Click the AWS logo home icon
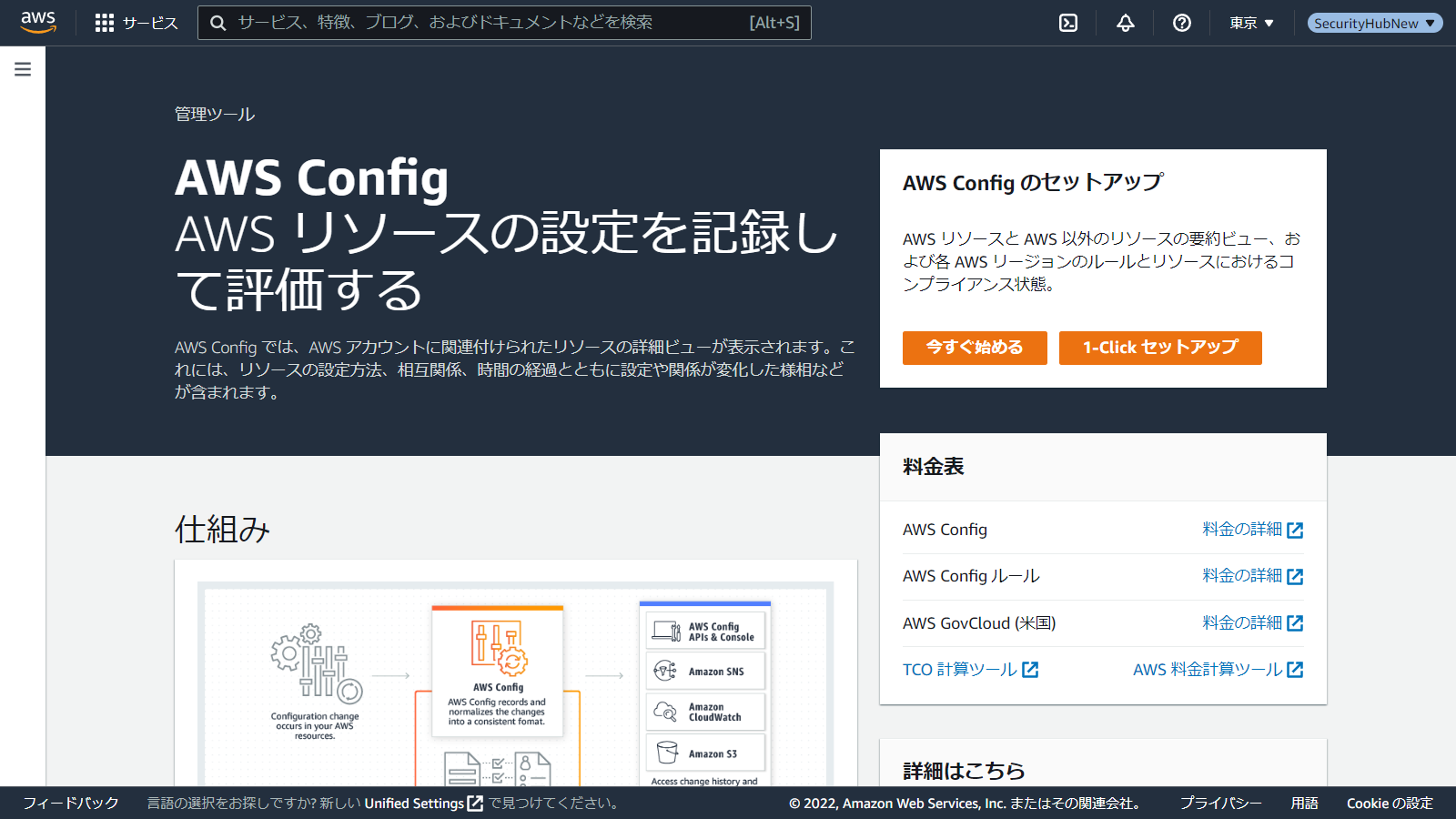 tap(38, 22)
